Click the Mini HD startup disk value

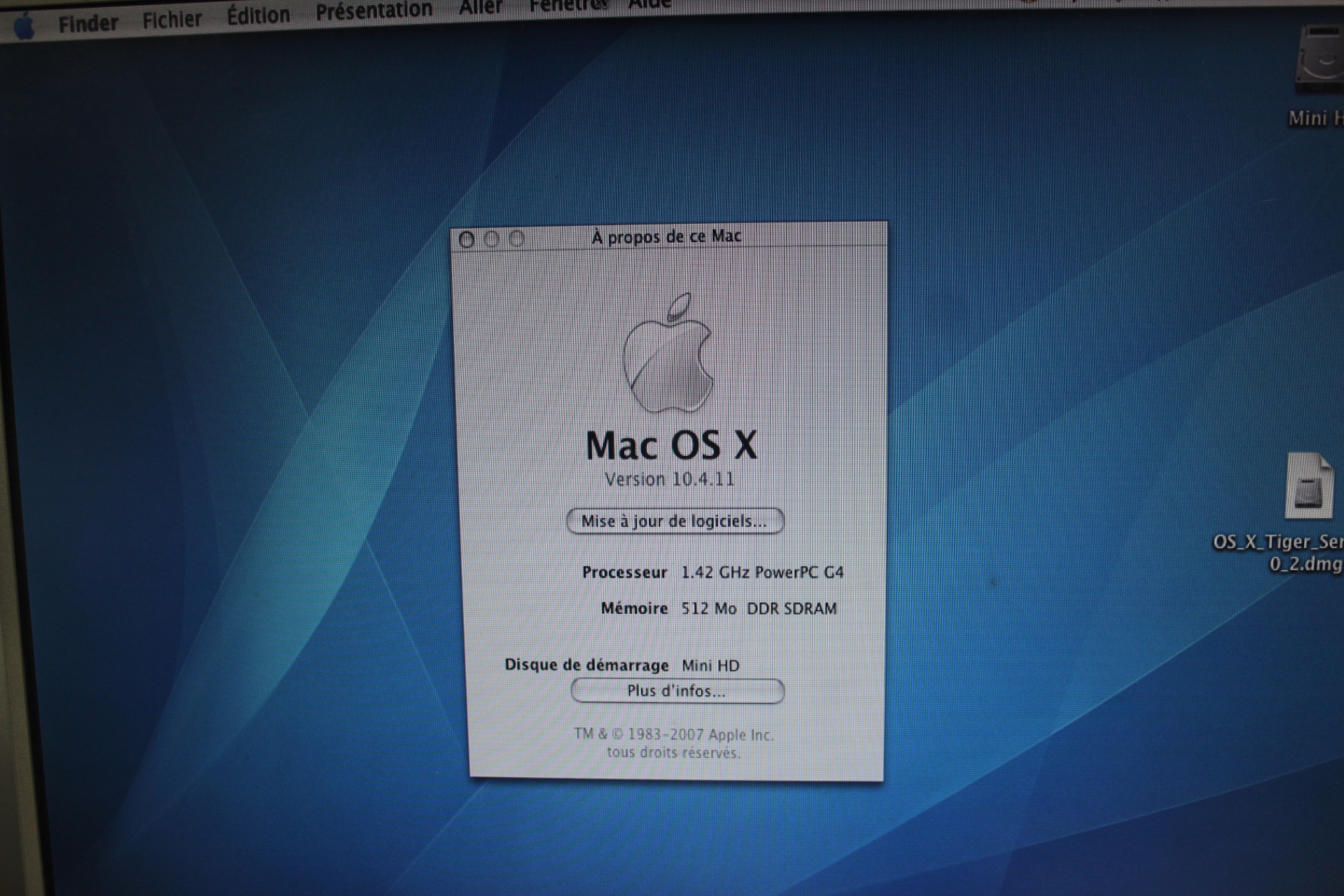pyautogui.click(x=710, y=666)
